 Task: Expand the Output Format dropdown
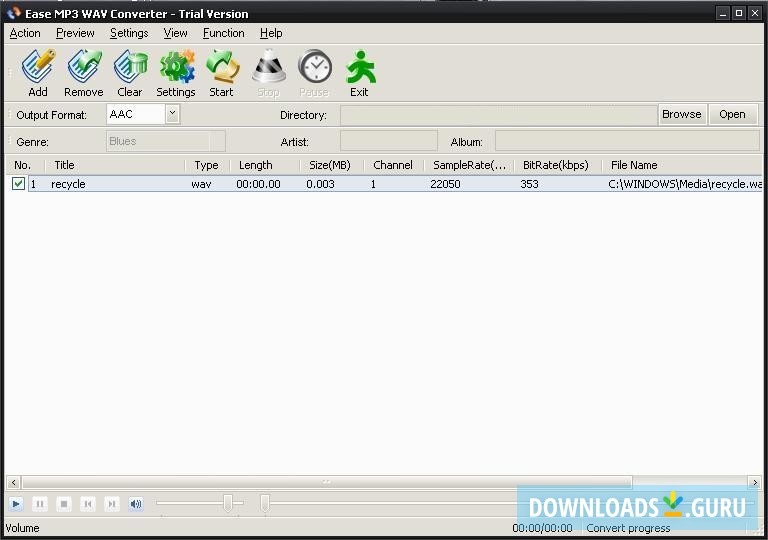point(172,114)
